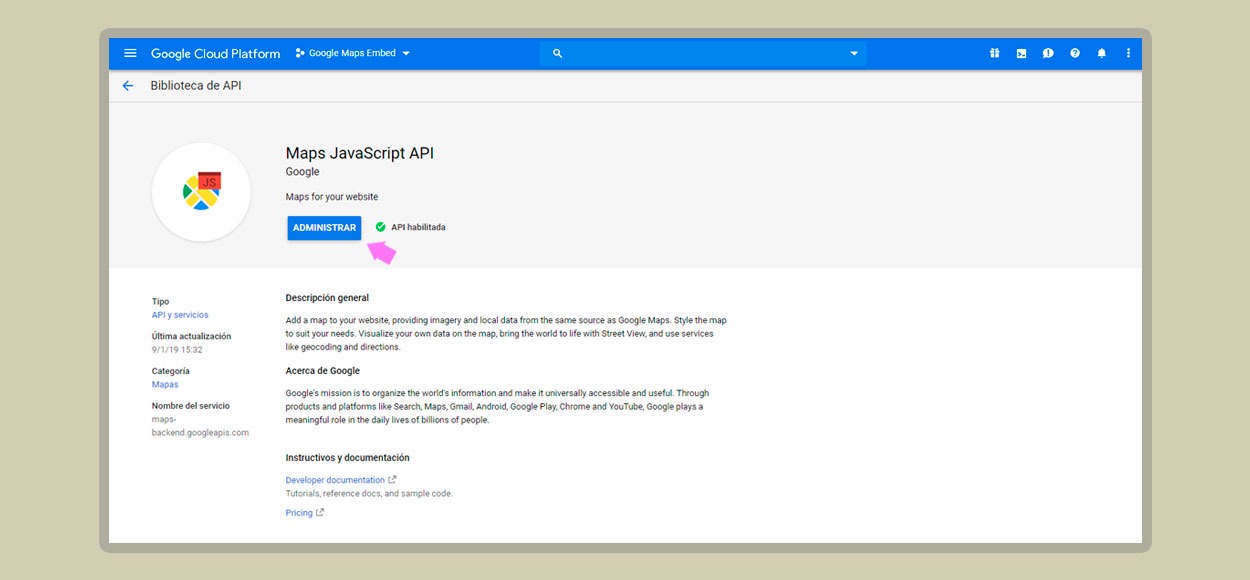Image resolution: width=1250 pixels, height=580 pixels.
Task: Click the Tipo label
Action: point(160,301)
